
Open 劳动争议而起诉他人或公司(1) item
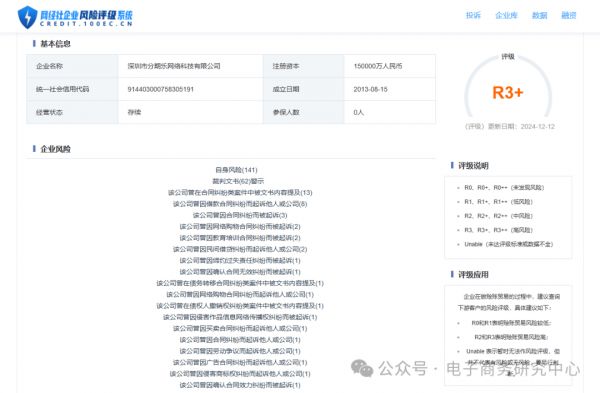point(240,351)
